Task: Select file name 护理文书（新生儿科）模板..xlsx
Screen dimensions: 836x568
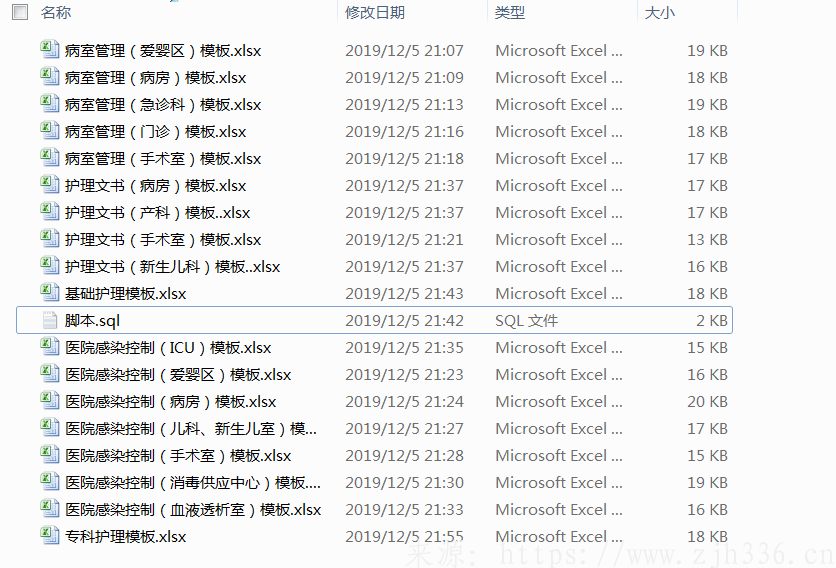Action: pyautogui.click(x=172, y=267)
